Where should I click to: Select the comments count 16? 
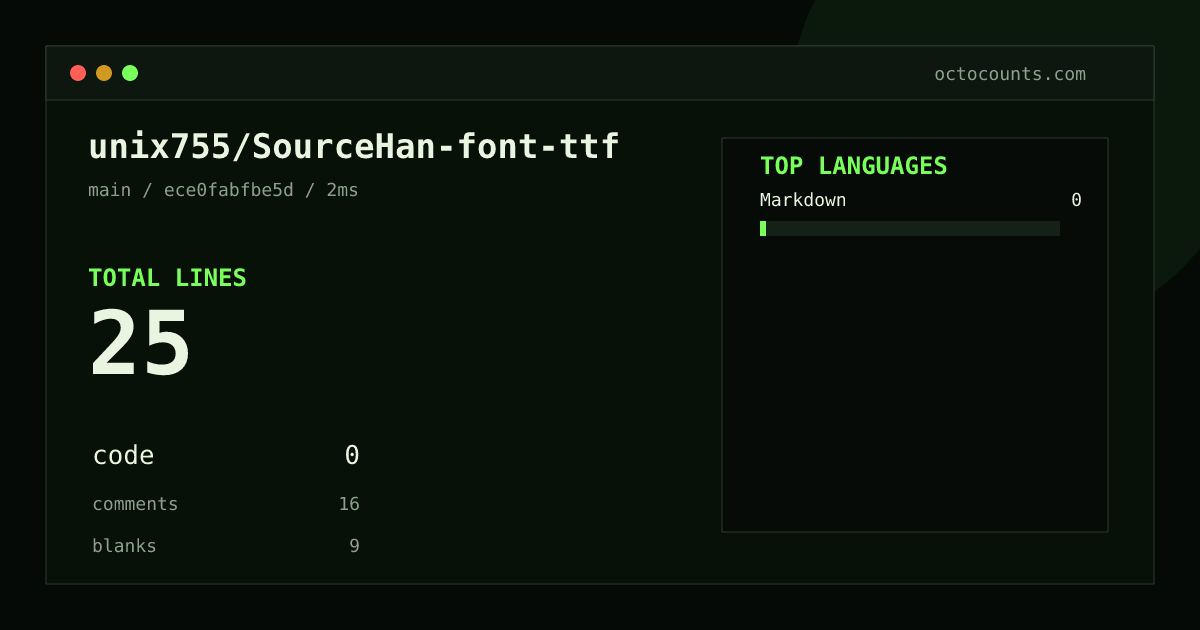[x=349, y=504]
